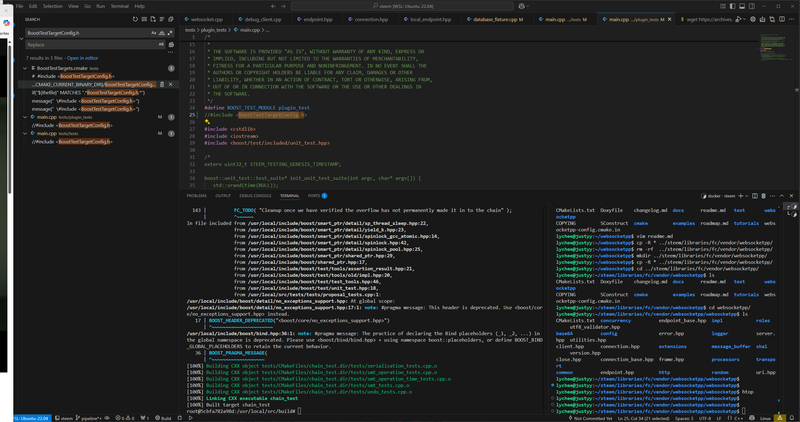This screenshot has width=800, height=422.
Task: Click the code action lightbulb on line 26
Action: click(207, 122)
